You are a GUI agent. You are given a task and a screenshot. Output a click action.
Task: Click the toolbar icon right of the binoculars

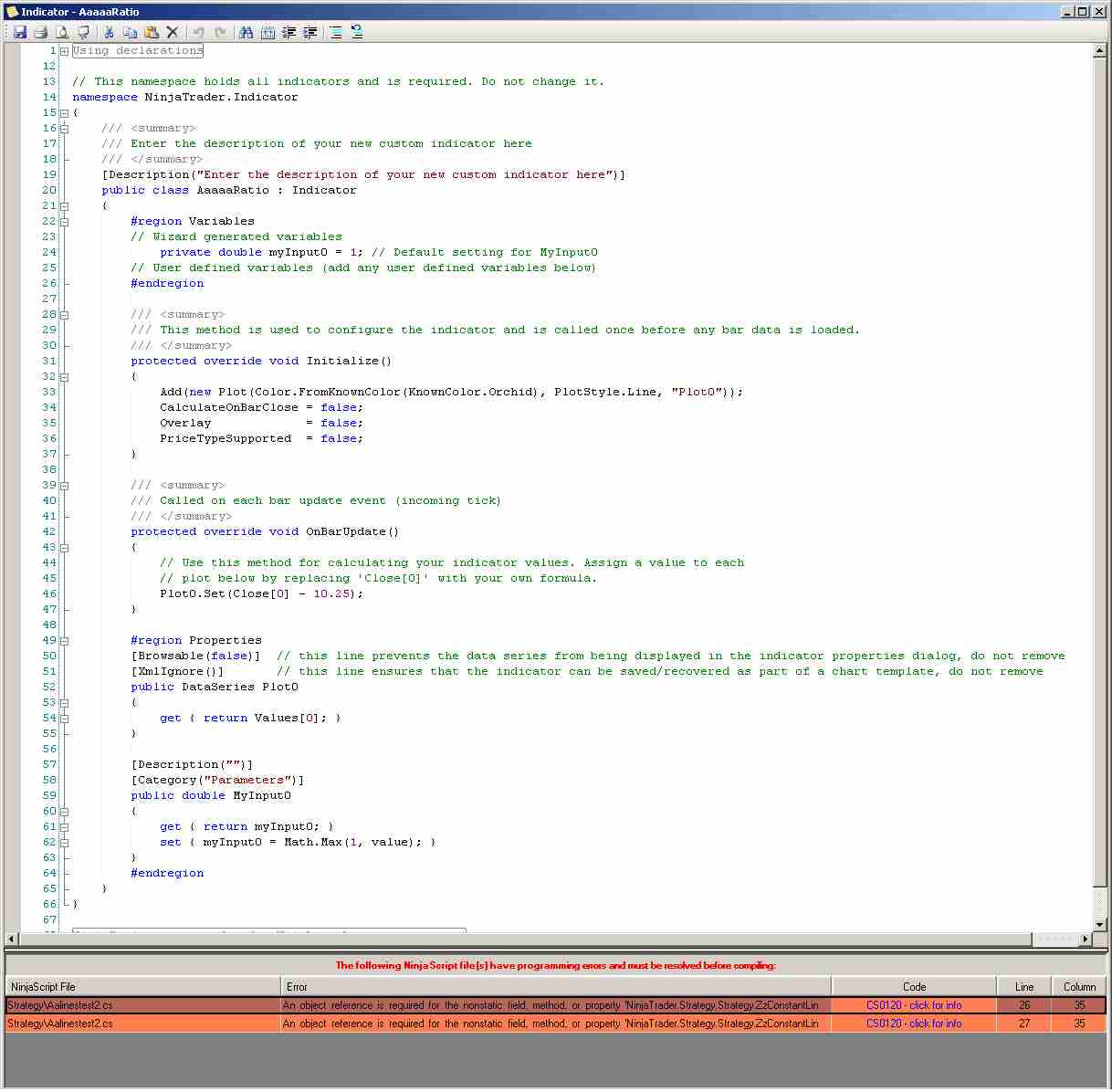coord(268,32)
